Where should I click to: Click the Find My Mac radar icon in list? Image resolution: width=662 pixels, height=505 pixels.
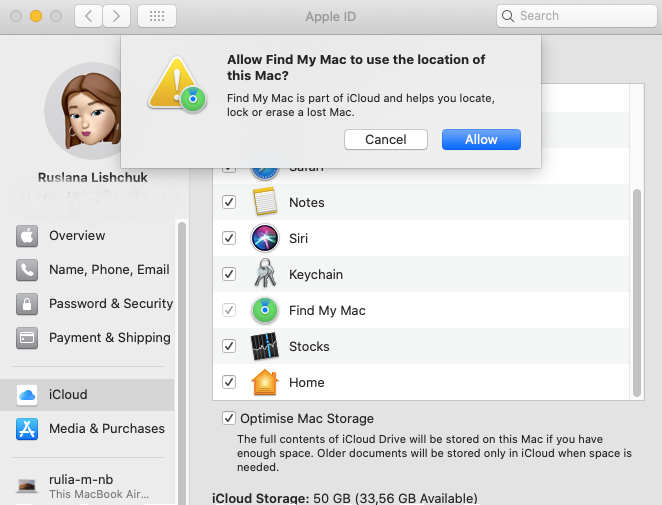265,310
